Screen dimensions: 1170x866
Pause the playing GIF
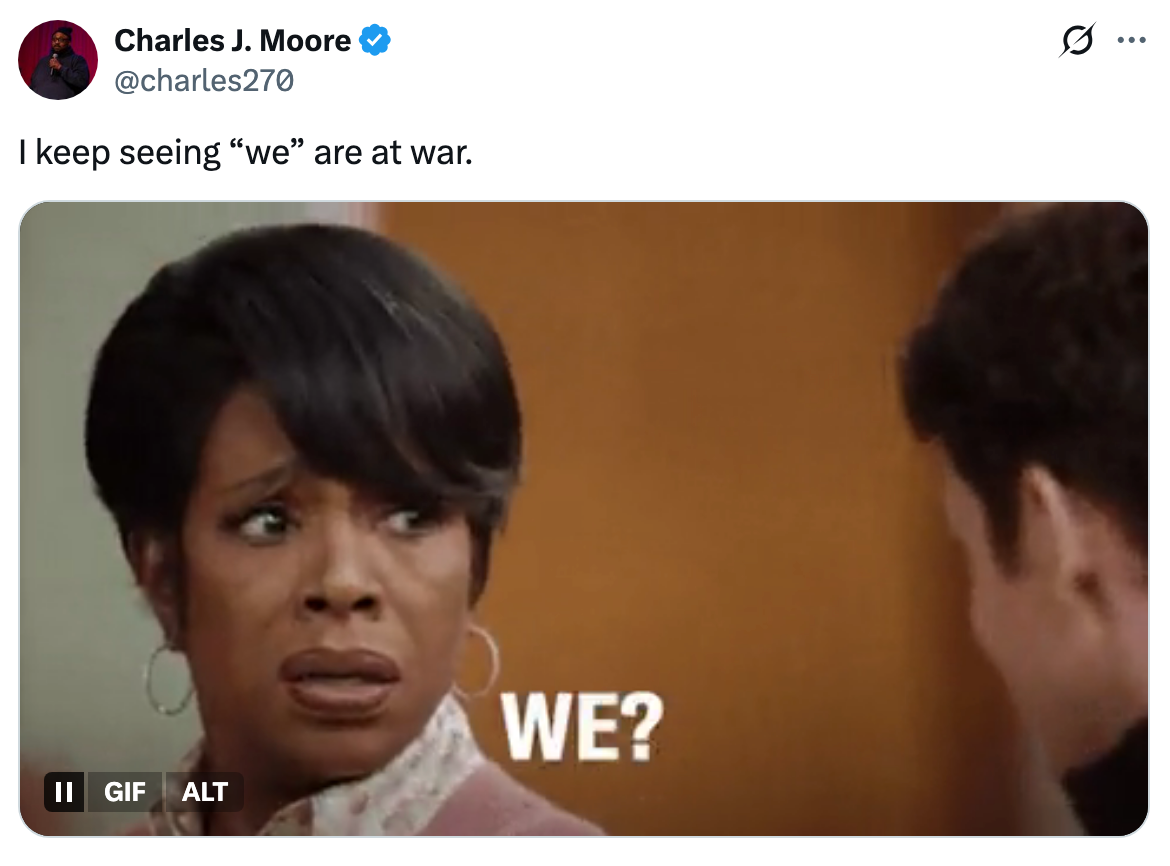pos(64,791)
